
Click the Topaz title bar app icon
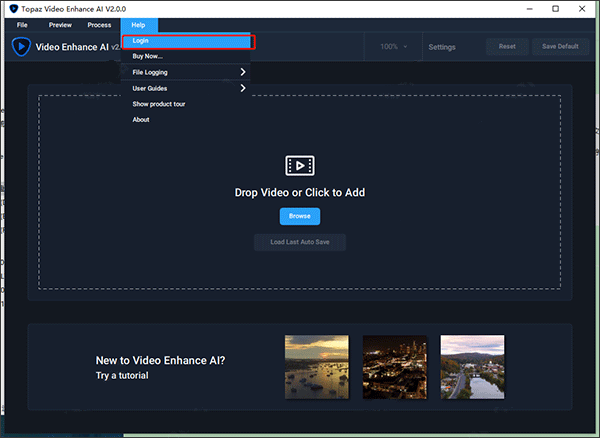click(x=14, y=9)
